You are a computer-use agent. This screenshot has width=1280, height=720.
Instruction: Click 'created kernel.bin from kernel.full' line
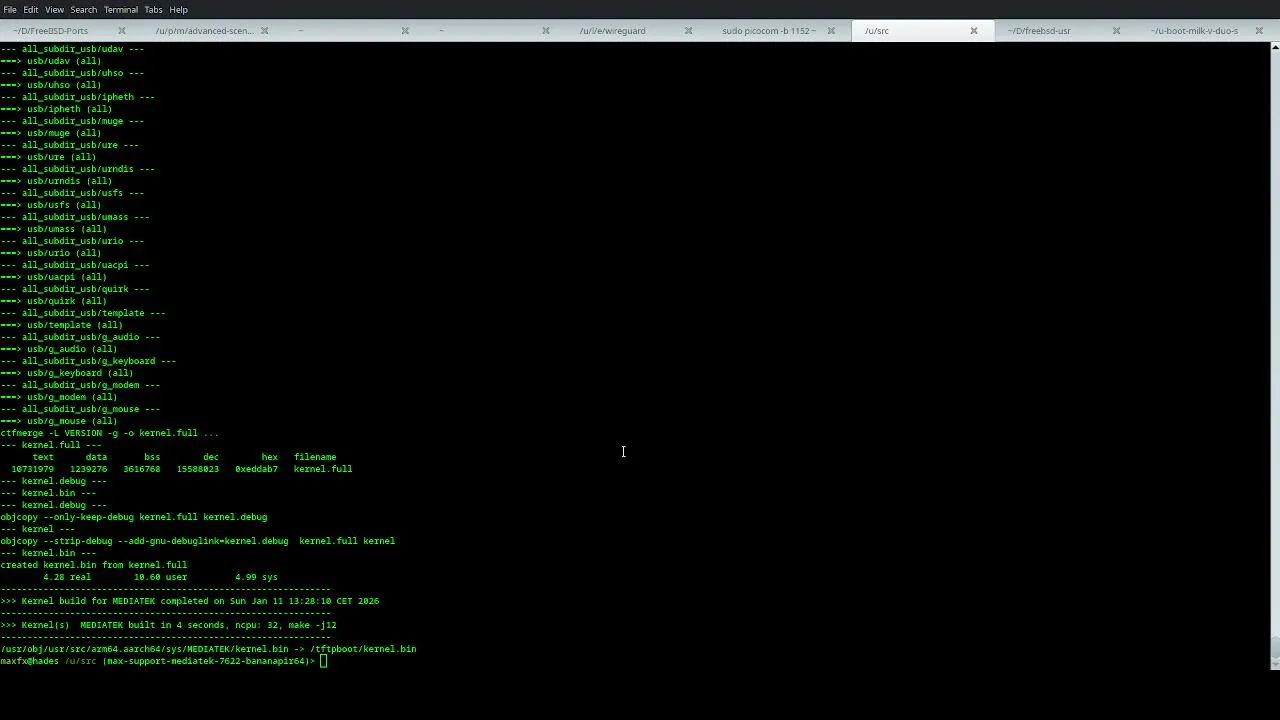(x=94, y=565)
